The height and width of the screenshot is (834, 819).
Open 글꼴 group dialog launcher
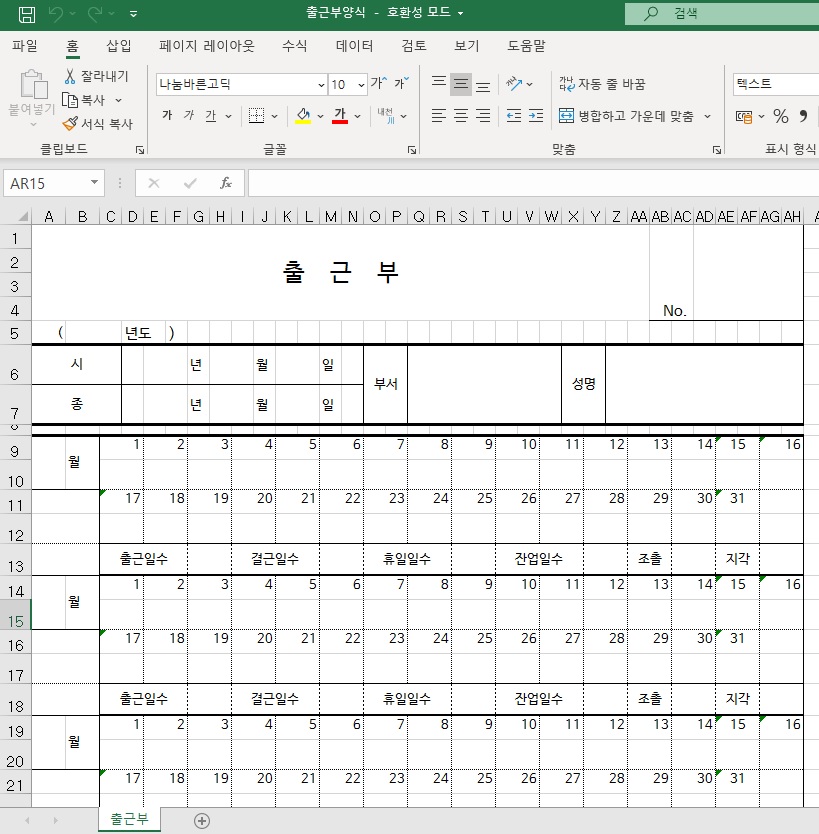(x=412, y=150)
